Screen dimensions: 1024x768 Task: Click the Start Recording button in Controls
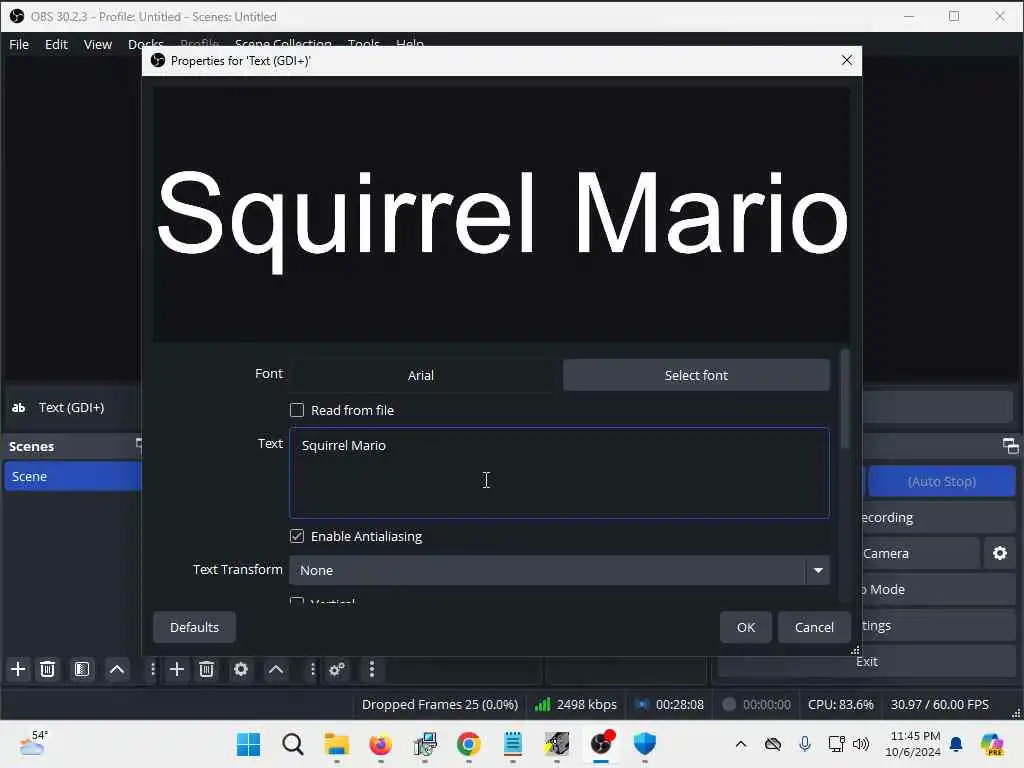[x=938, y=517]
